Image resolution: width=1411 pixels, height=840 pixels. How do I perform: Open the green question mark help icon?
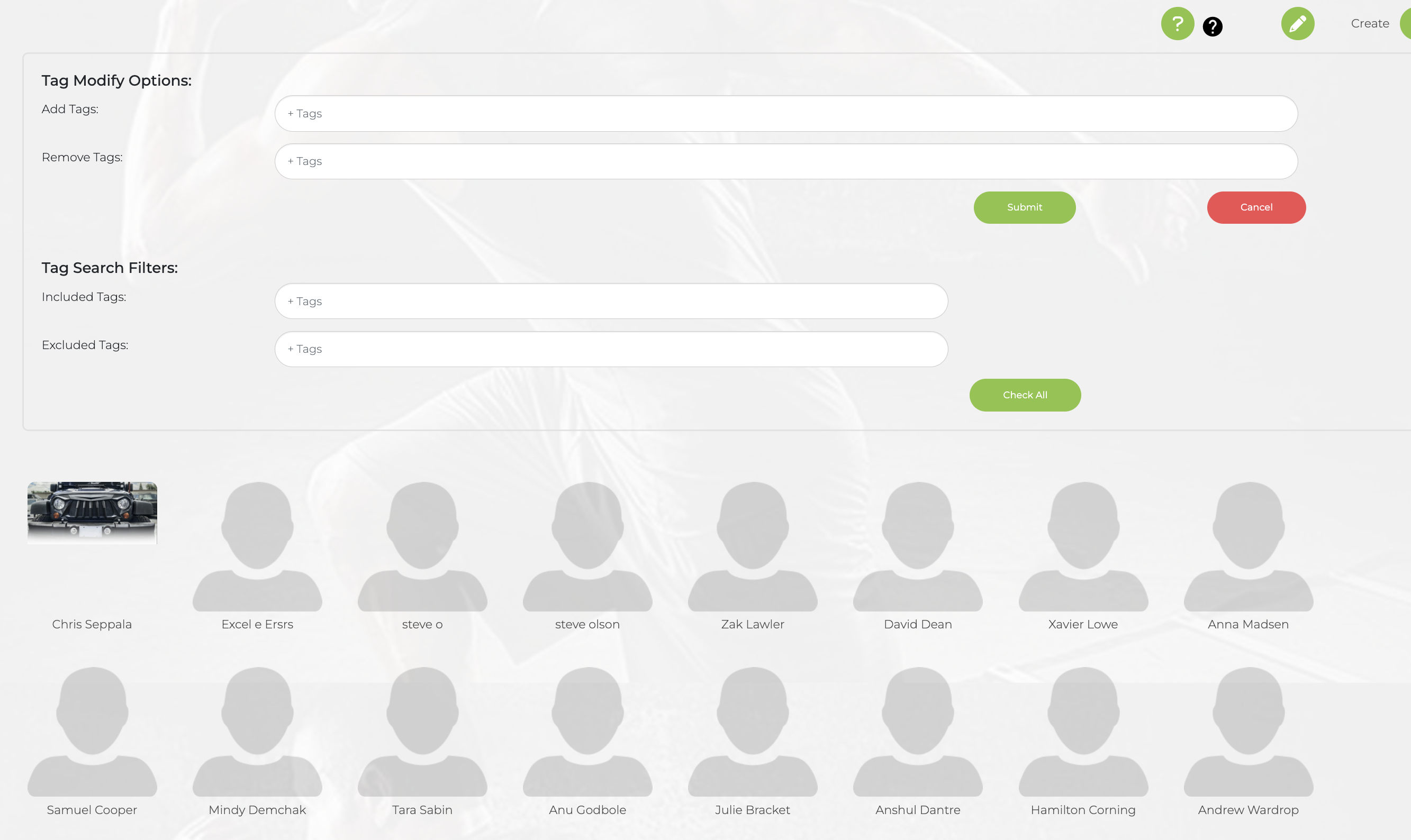tap(1177, 24)
